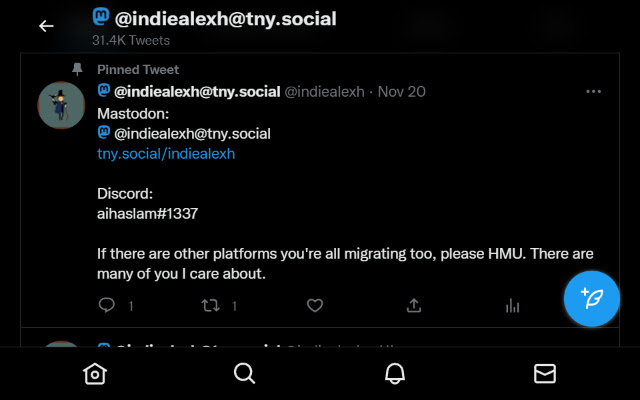Image resolution: width=640 pixels, height=400 pixels.
Task: Go back with the arrow icon
Action: click(46, 26)
